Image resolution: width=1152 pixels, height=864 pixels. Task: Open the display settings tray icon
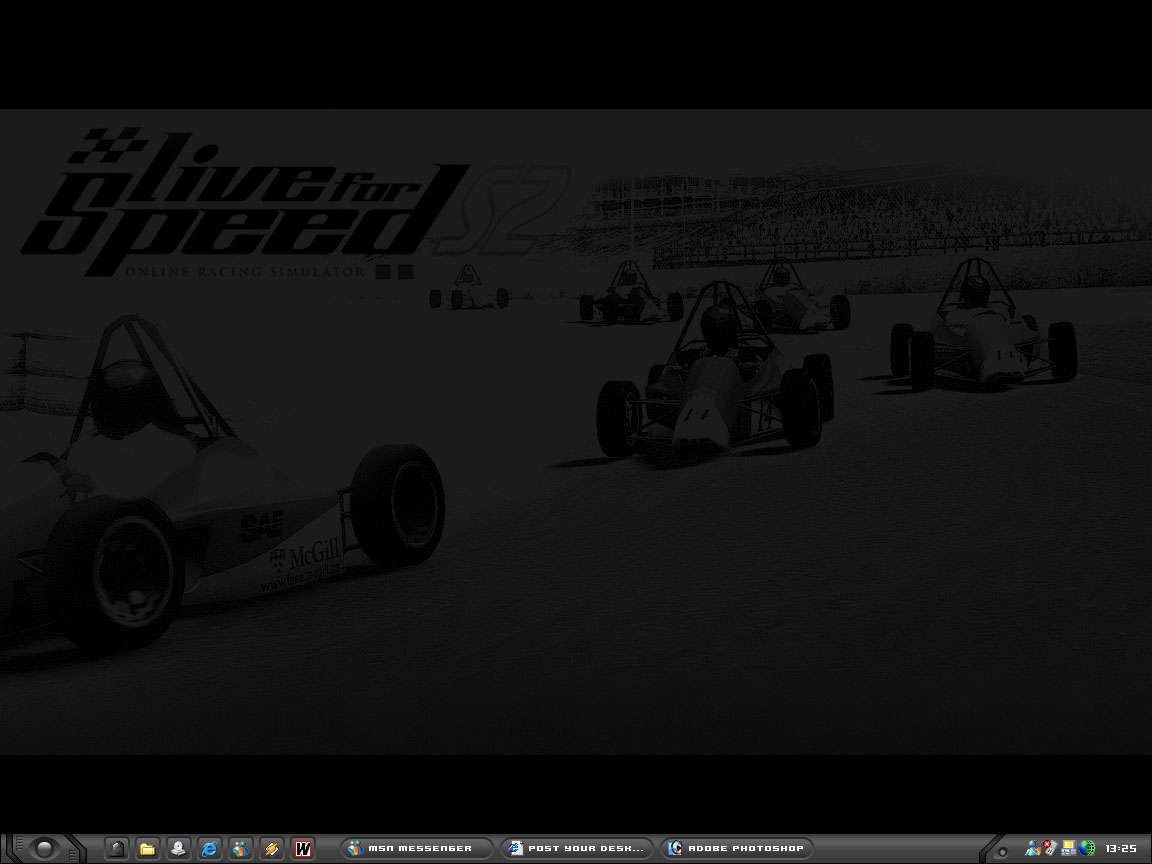click(x=1069, y=849)
